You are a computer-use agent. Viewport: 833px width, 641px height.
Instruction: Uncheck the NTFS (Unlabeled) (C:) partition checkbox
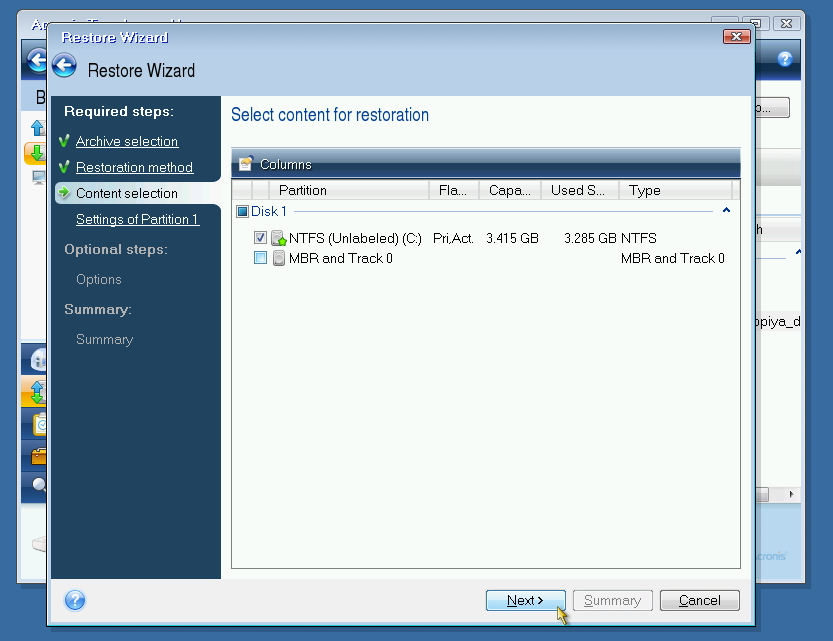click(261, 238)
